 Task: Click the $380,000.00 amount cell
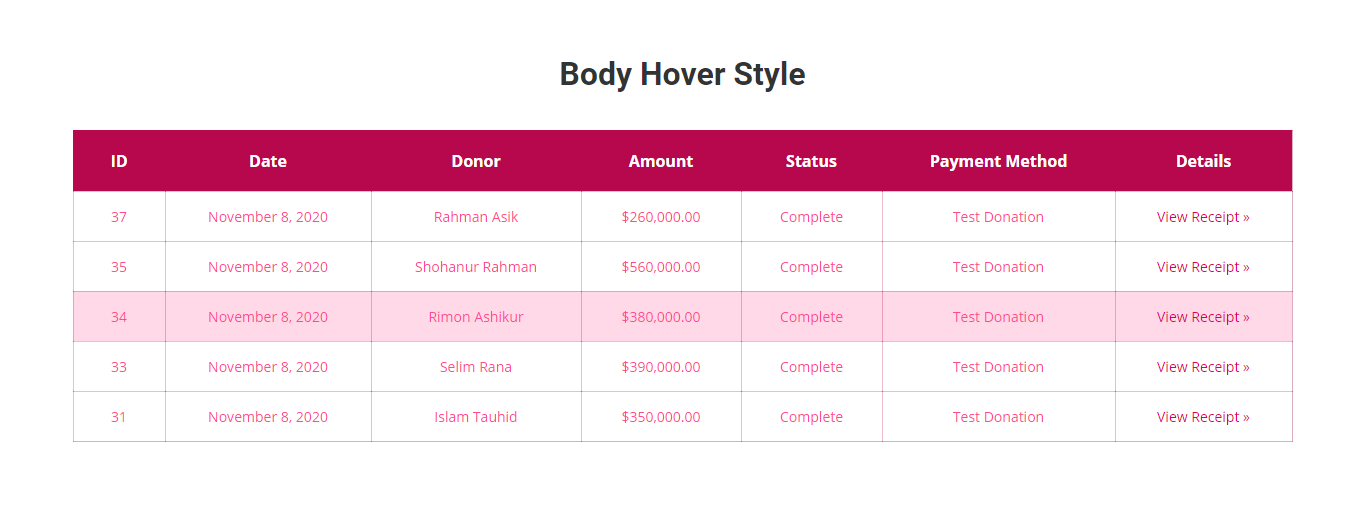(661, 317)
